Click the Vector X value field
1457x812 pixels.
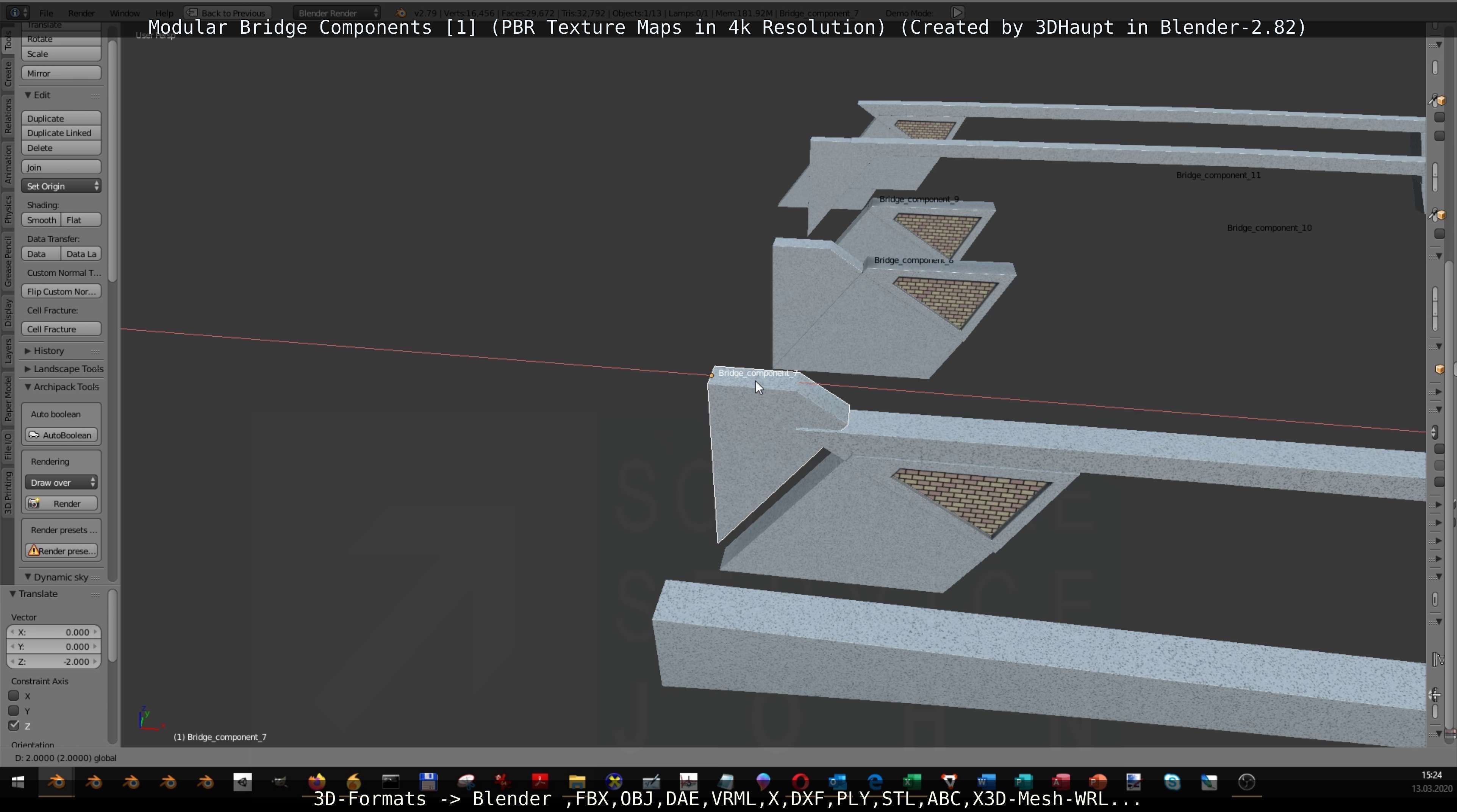pos(54,632)
